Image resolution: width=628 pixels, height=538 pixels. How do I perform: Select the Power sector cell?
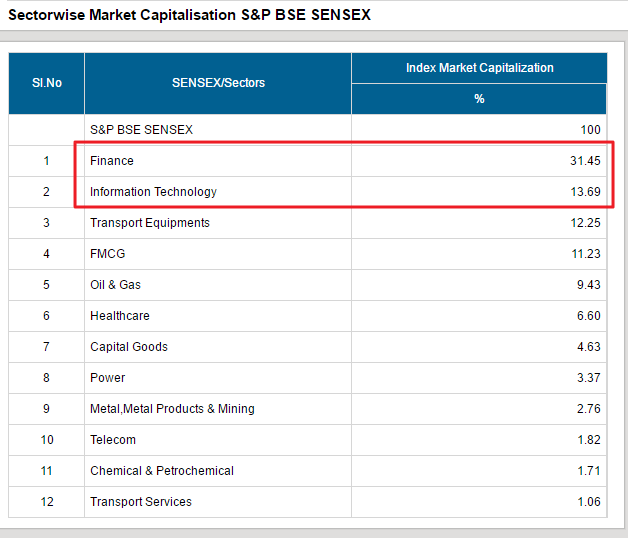(218, 378)
